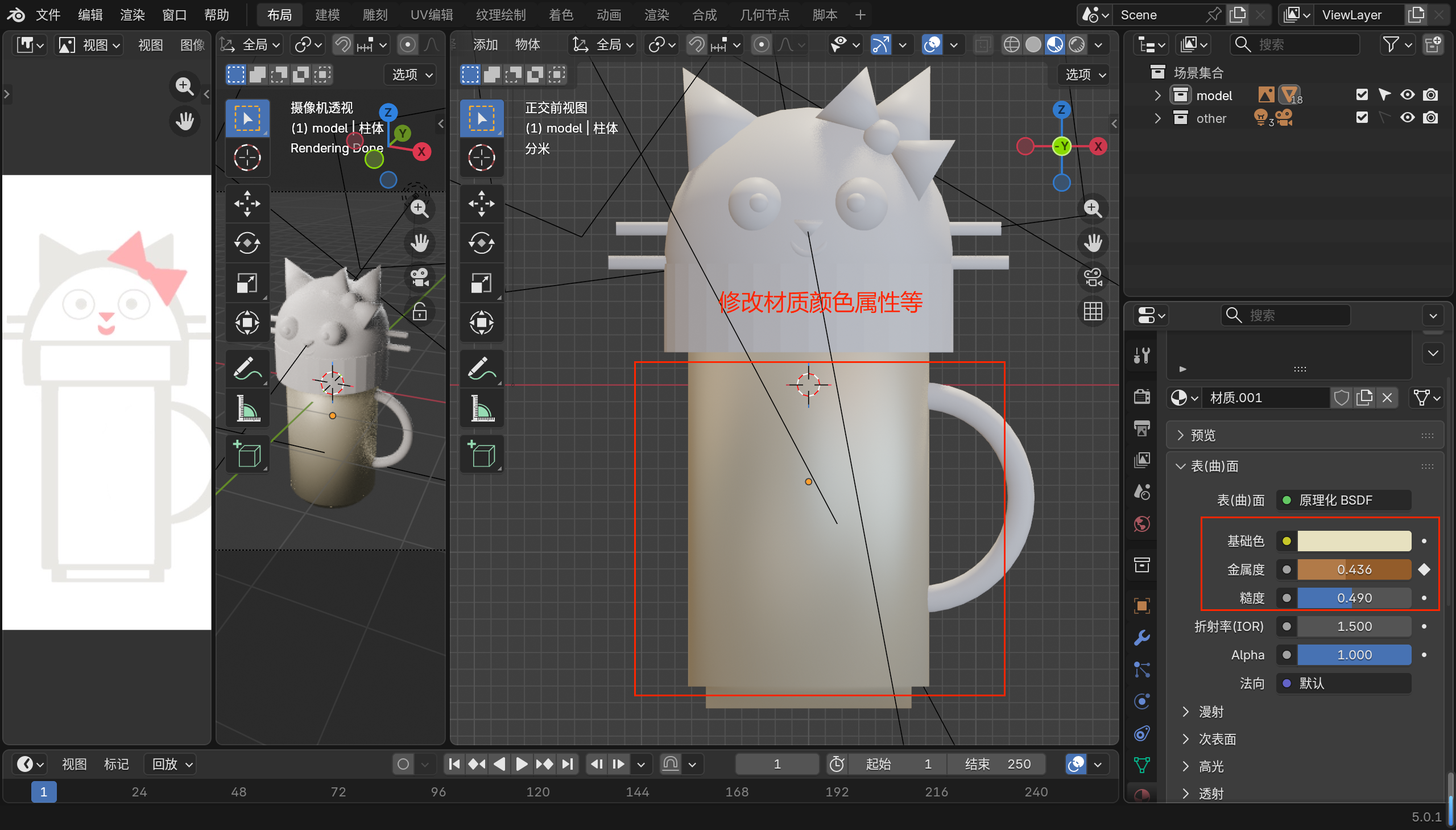
Task: Activate the Annotate pencil tool in front view
Action: 482,368
